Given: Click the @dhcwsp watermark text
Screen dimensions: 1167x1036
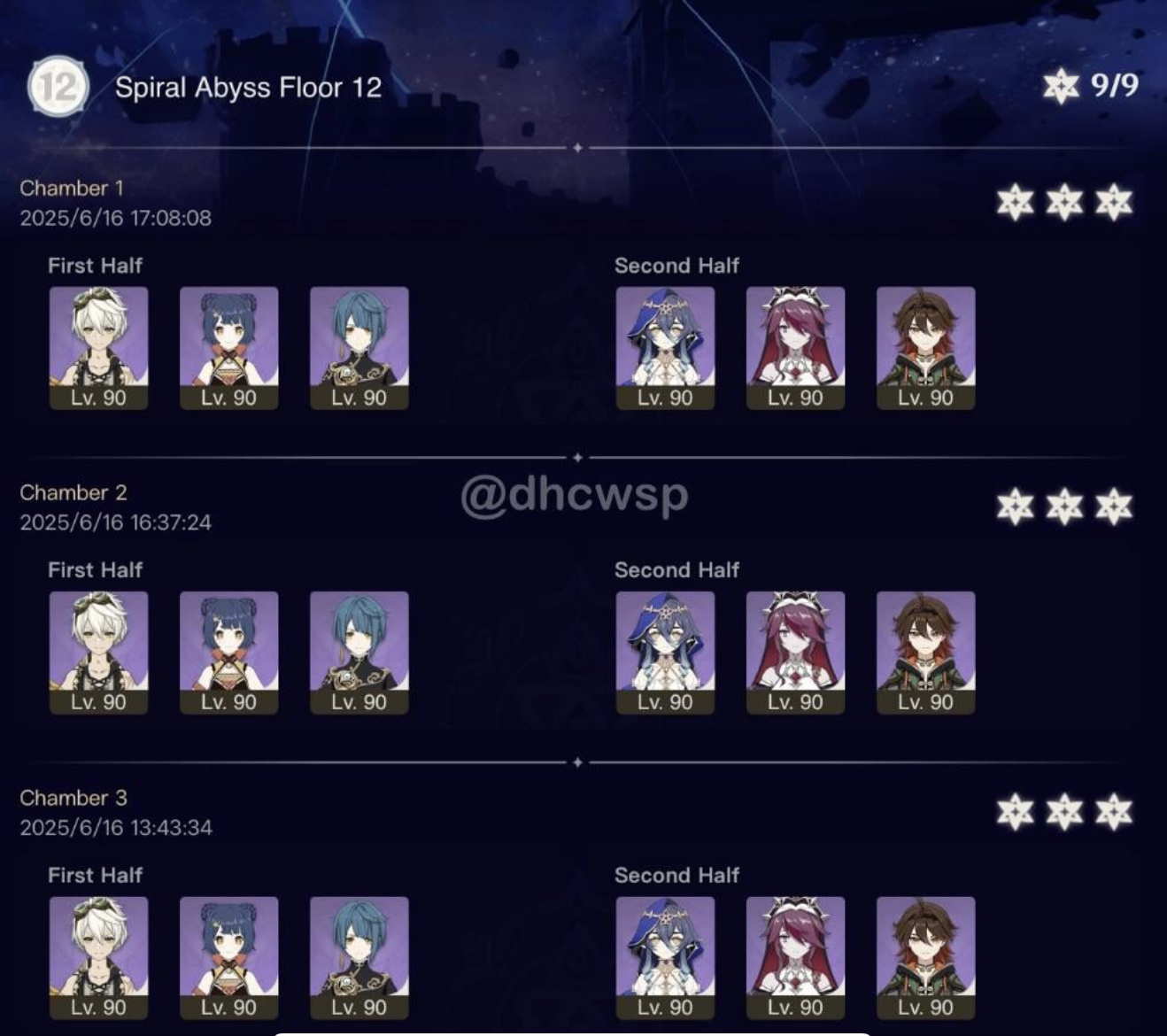Looking at the screenshot, I should pos(575,494).
